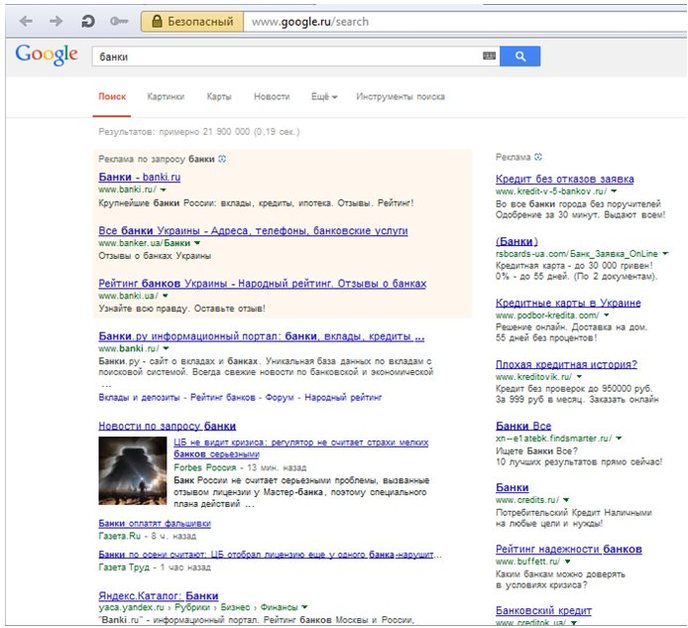Click Газета.Ru source text
Screen dimensions: 688x628
point(119,536)
